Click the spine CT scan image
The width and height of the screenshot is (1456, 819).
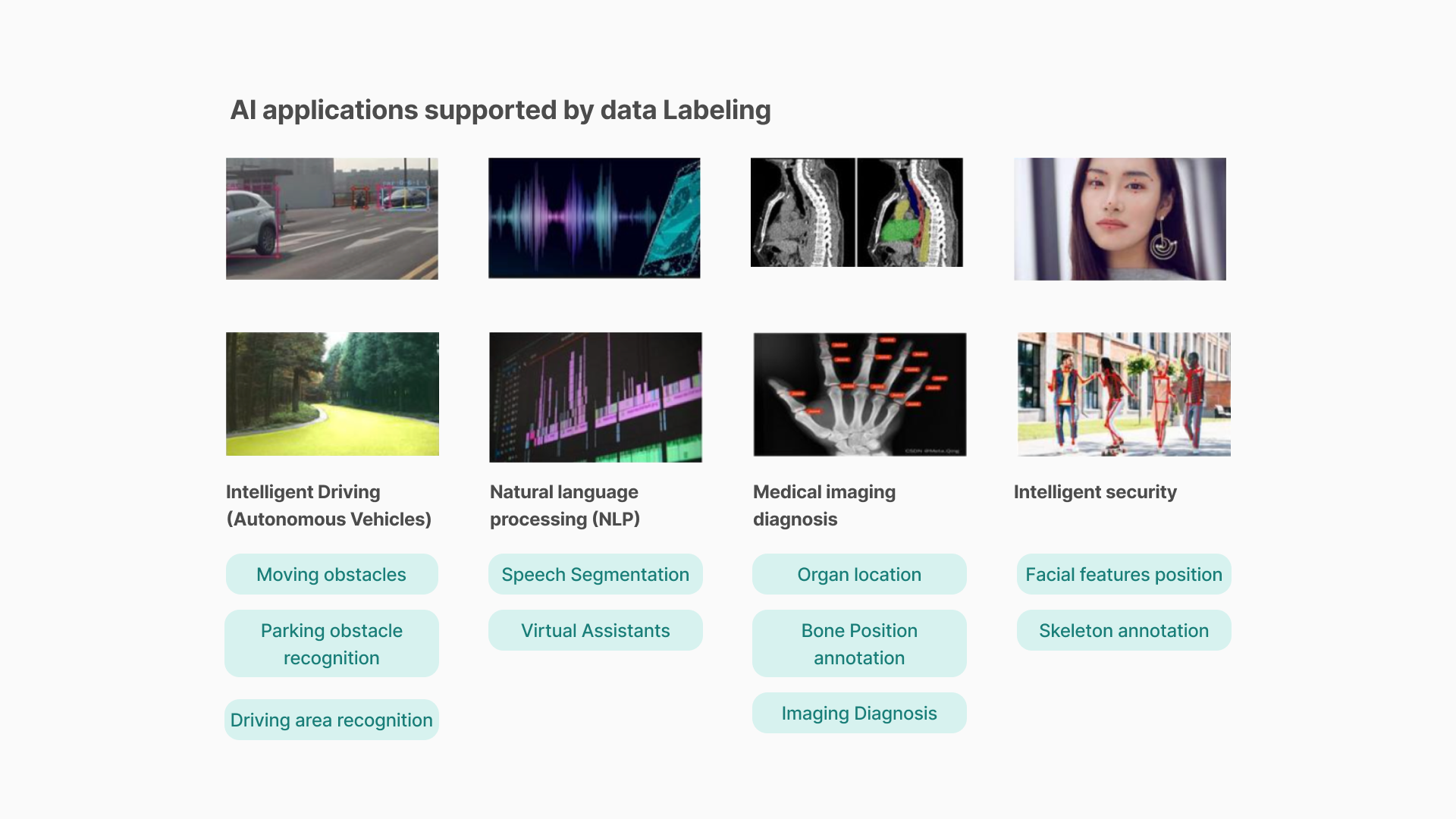[x=856, y=212]
